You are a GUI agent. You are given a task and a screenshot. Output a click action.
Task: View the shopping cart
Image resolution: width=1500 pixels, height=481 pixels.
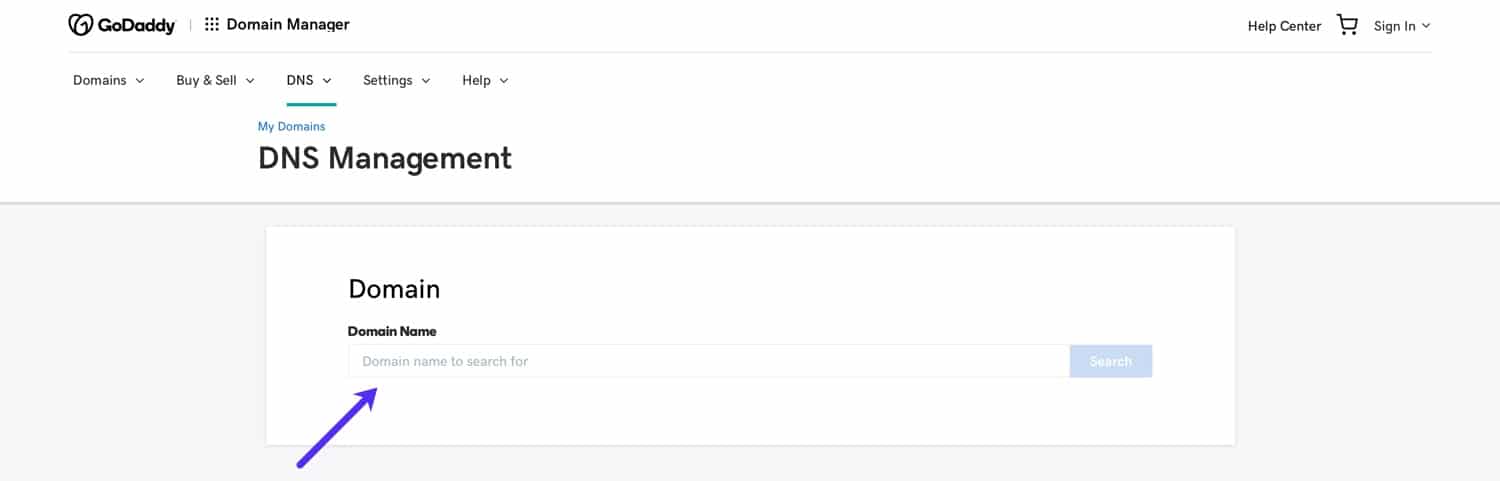[x=1347, y=25]
